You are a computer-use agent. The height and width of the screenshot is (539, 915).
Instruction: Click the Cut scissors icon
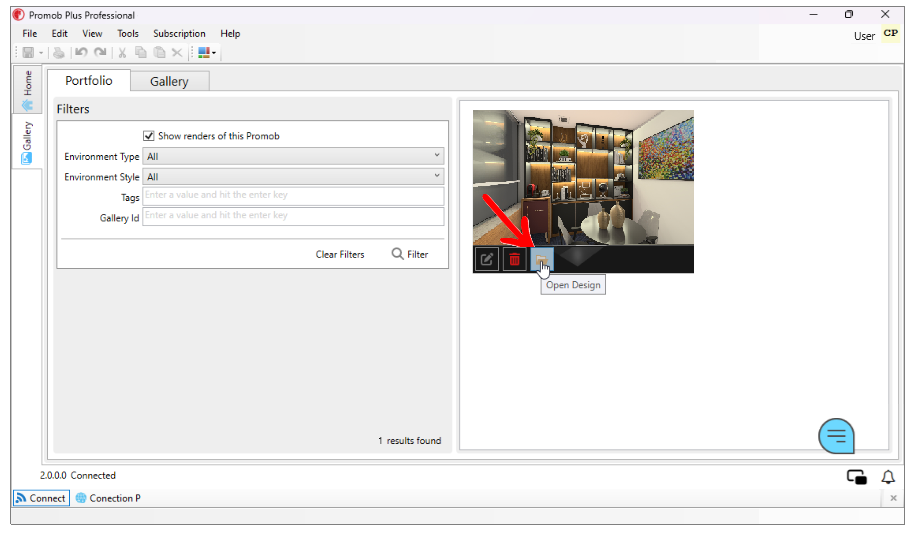tap(122, 52)
